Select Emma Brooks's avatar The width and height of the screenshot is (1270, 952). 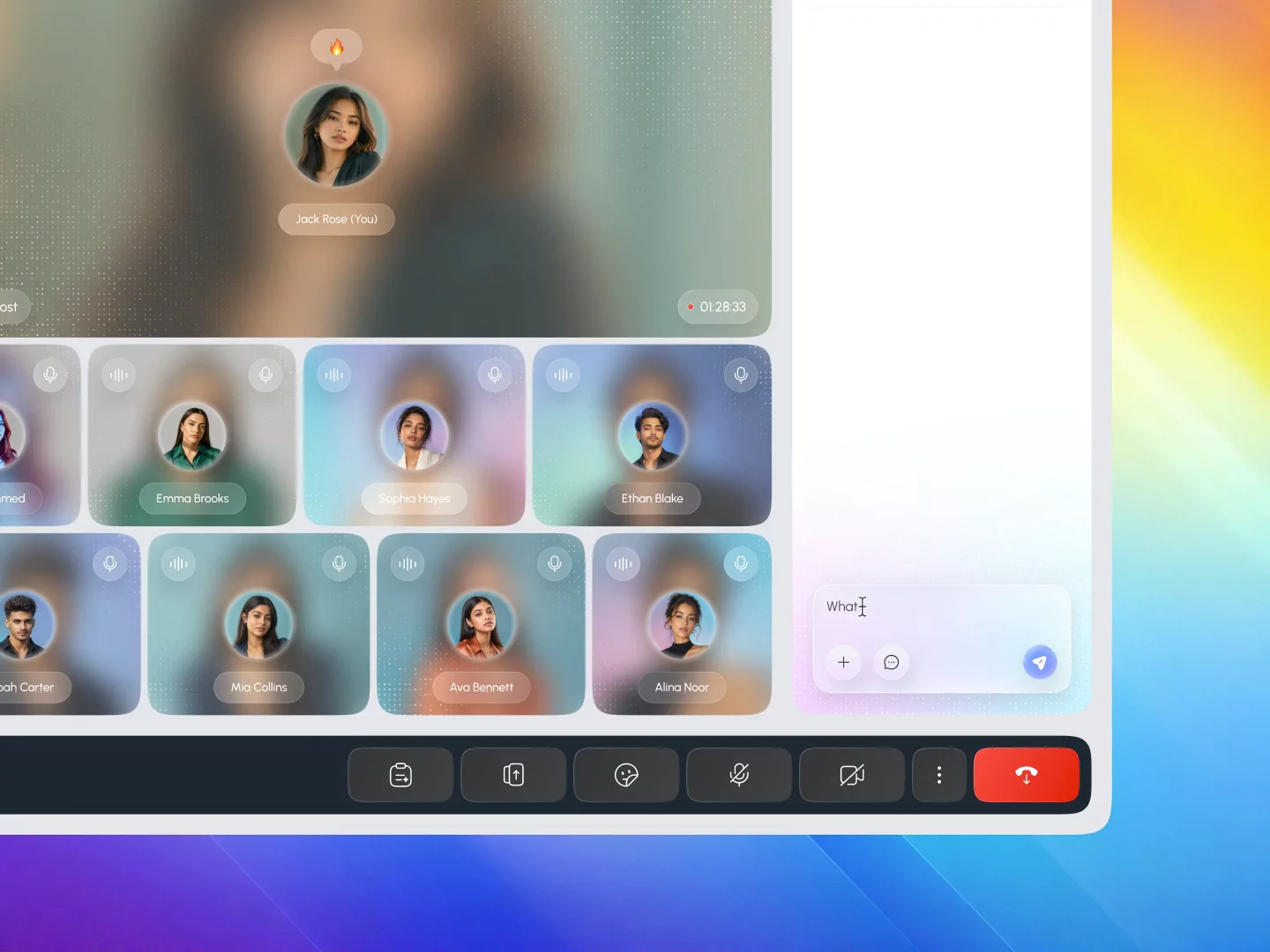pyautogui.click(x=192, y=435)
